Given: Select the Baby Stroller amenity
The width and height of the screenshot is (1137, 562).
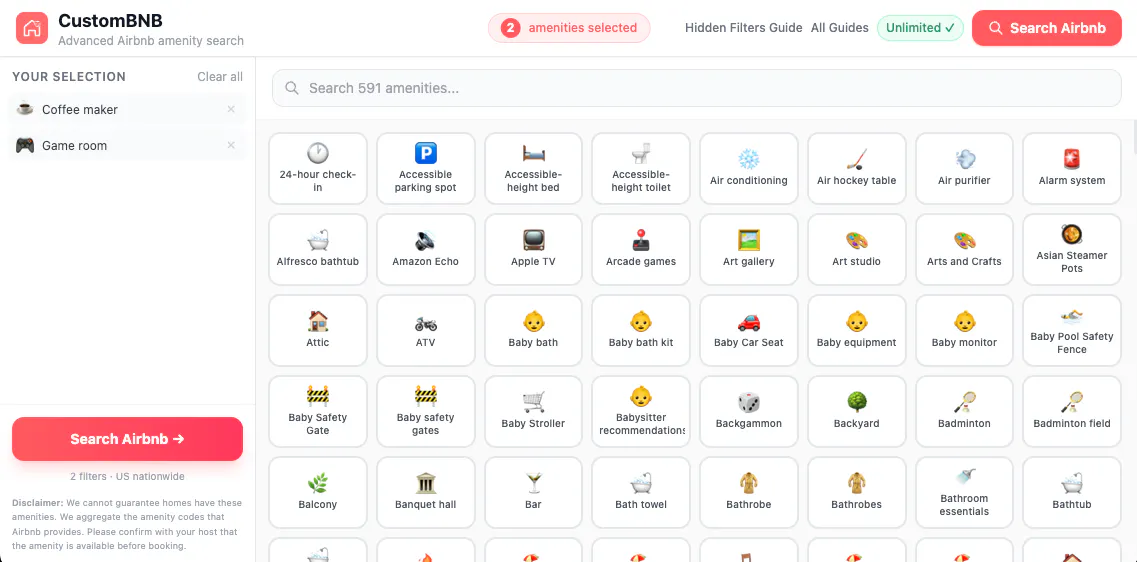Looking at the screenshot, I should pos(533,411).
